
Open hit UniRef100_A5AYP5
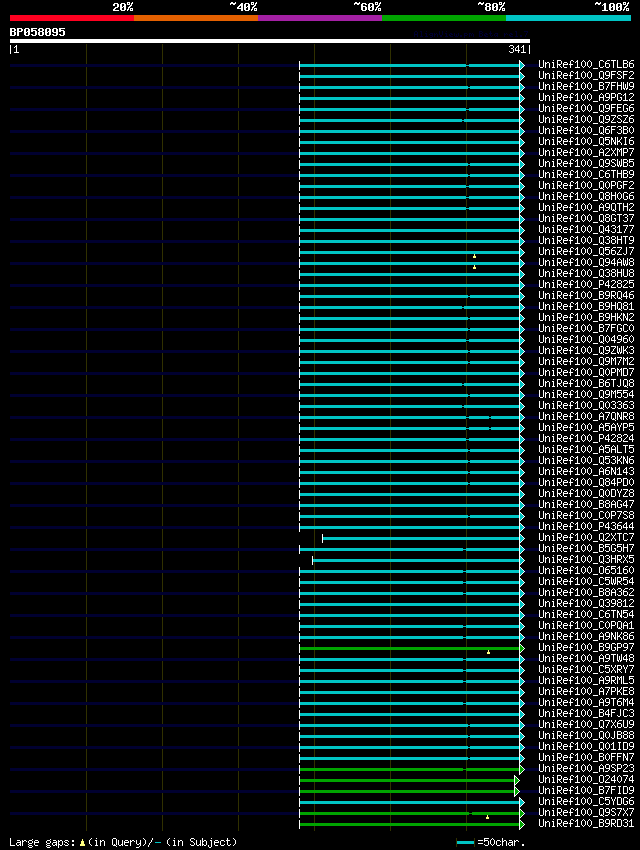(586, 428)
